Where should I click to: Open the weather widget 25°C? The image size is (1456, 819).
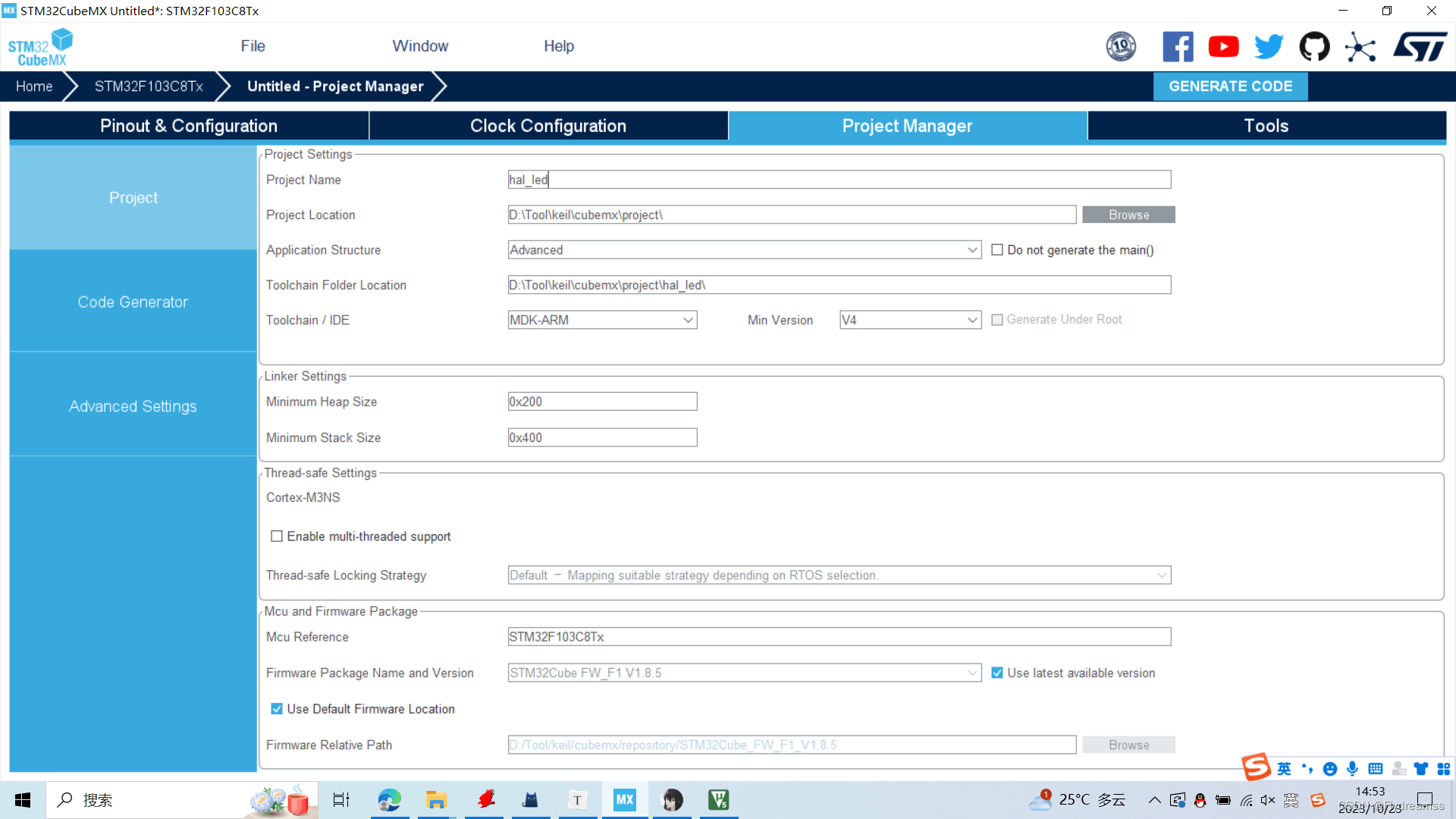click(x=1078, y=800)
